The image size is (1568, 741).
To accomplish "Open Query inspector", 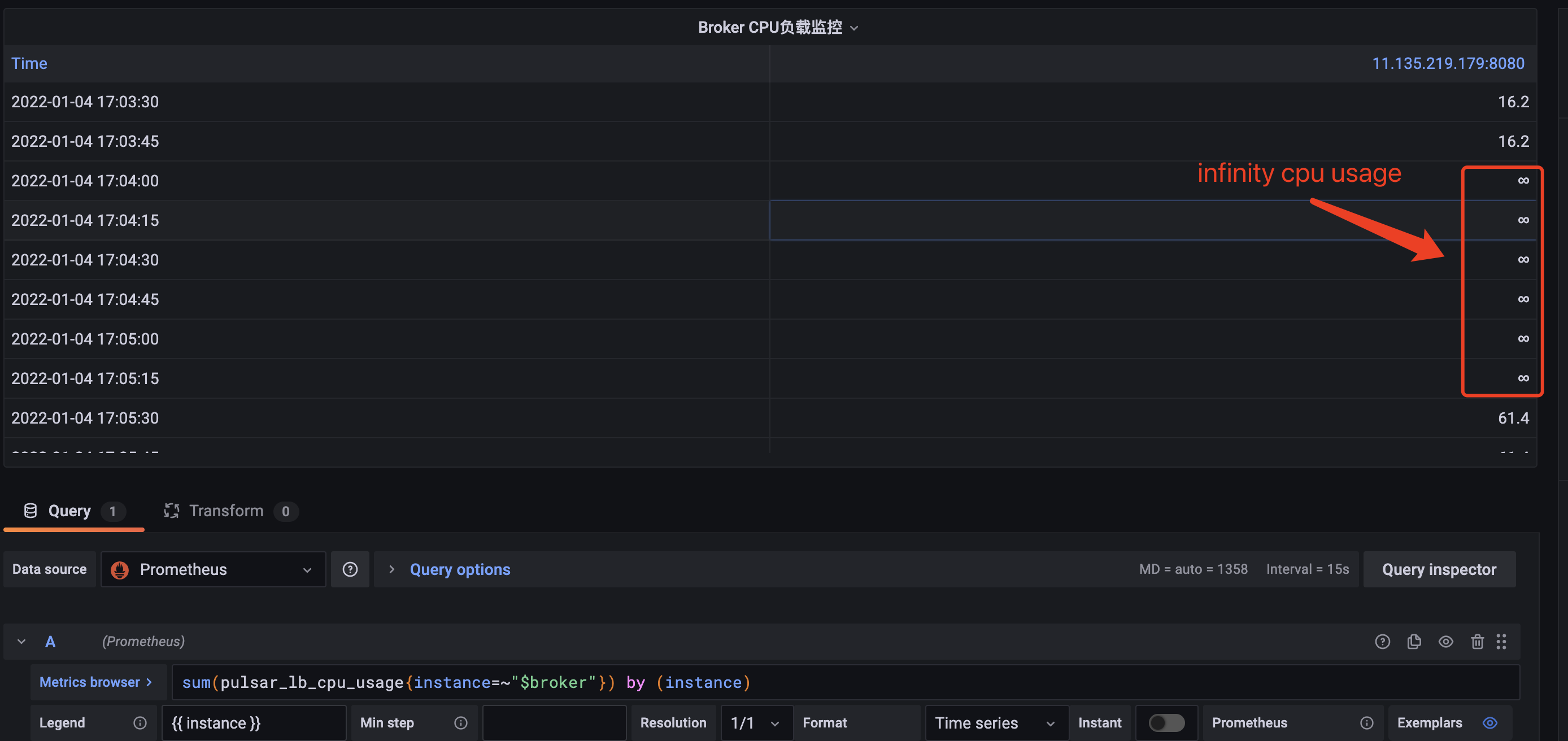I will [x=1438, y=569].
